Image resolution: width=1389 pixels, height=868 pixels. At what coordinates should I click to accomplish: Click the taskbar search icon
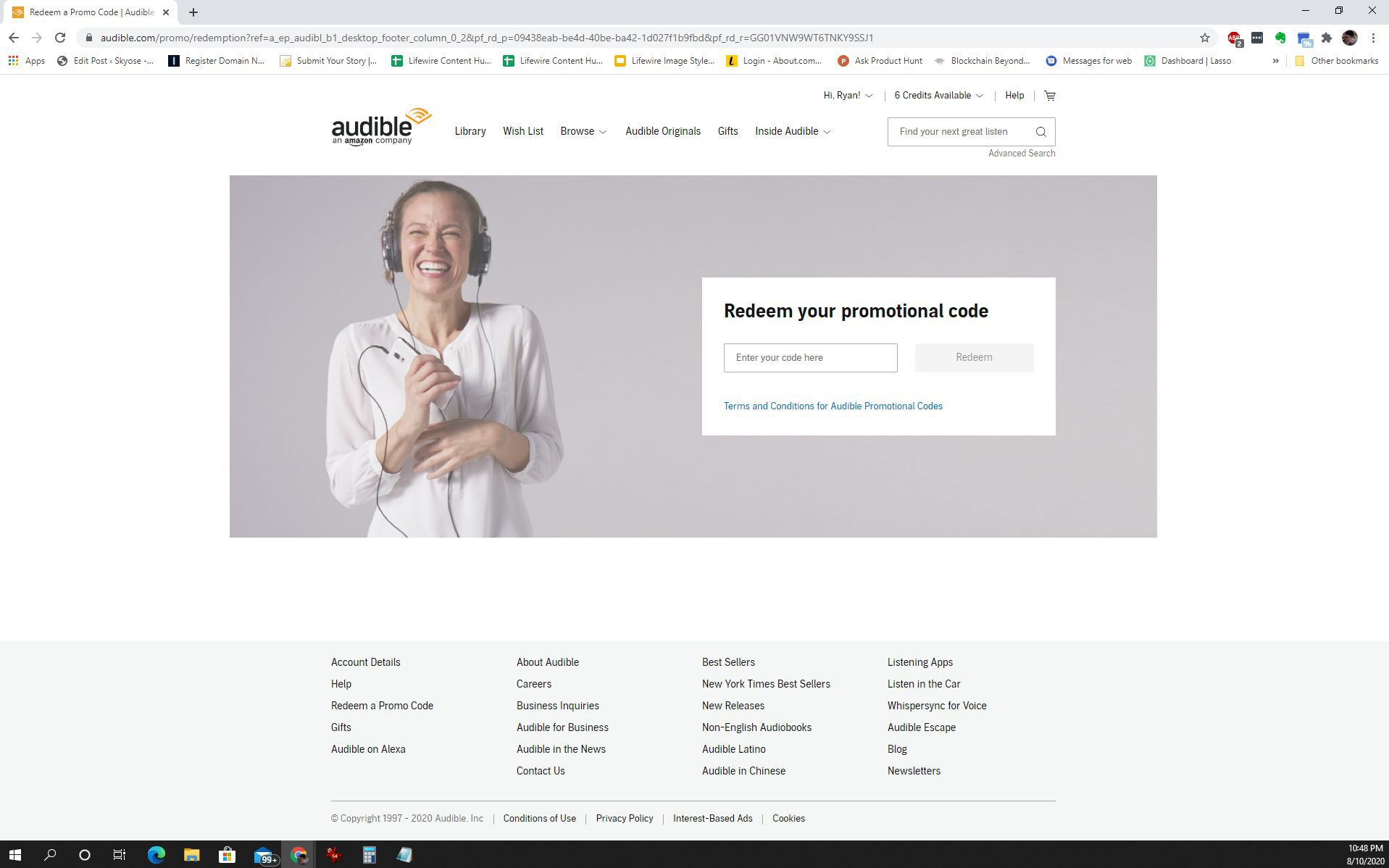coord(50,855)
